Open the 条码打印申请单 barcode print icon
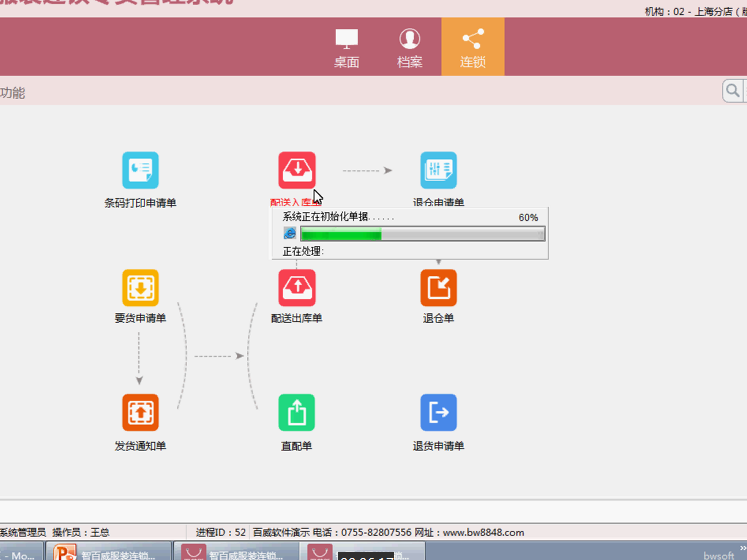 (x=140, y=171)
